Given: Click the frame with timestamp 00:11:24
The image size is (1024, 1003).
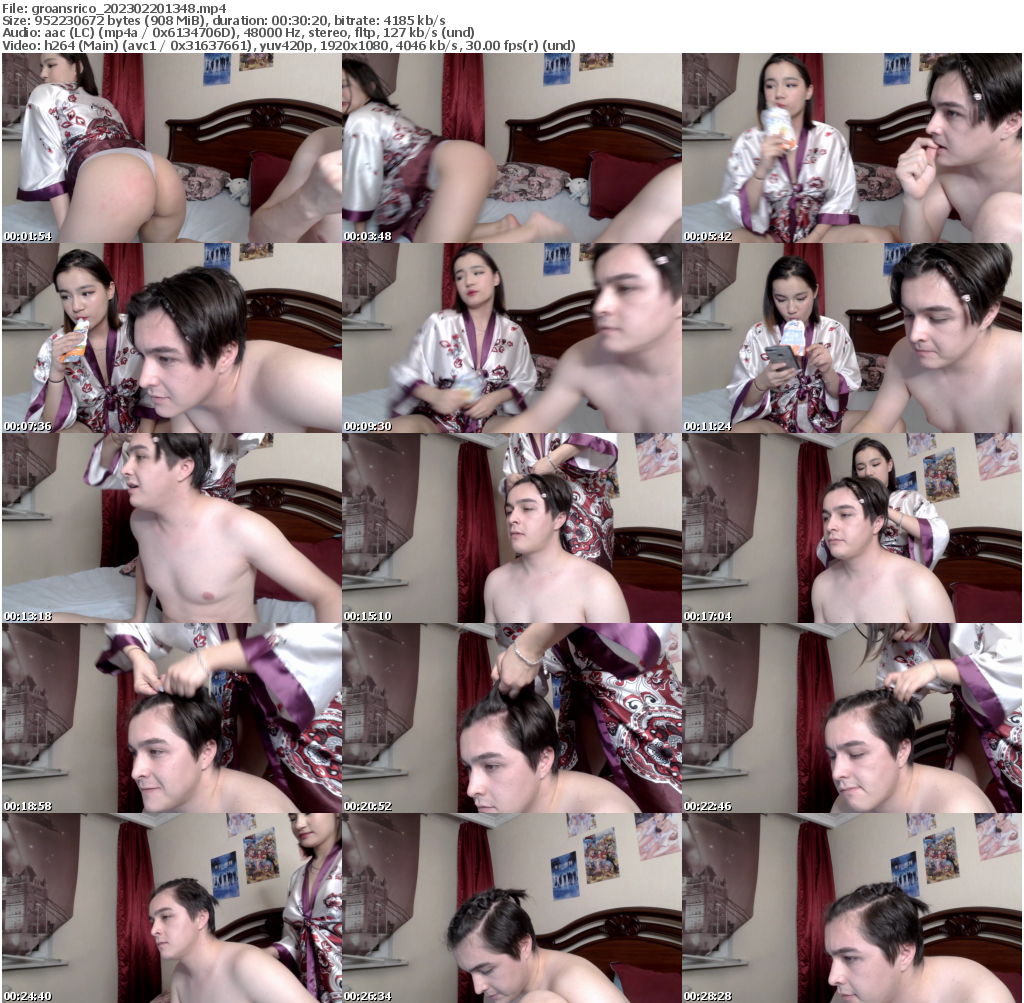Looking at the screenshot, I should pos(851,338).
